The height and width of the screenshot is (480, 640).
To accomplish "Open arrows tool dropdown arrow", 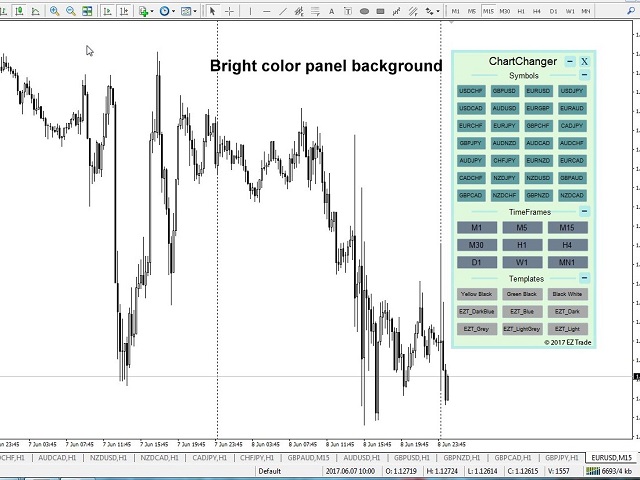I will 438,11.
